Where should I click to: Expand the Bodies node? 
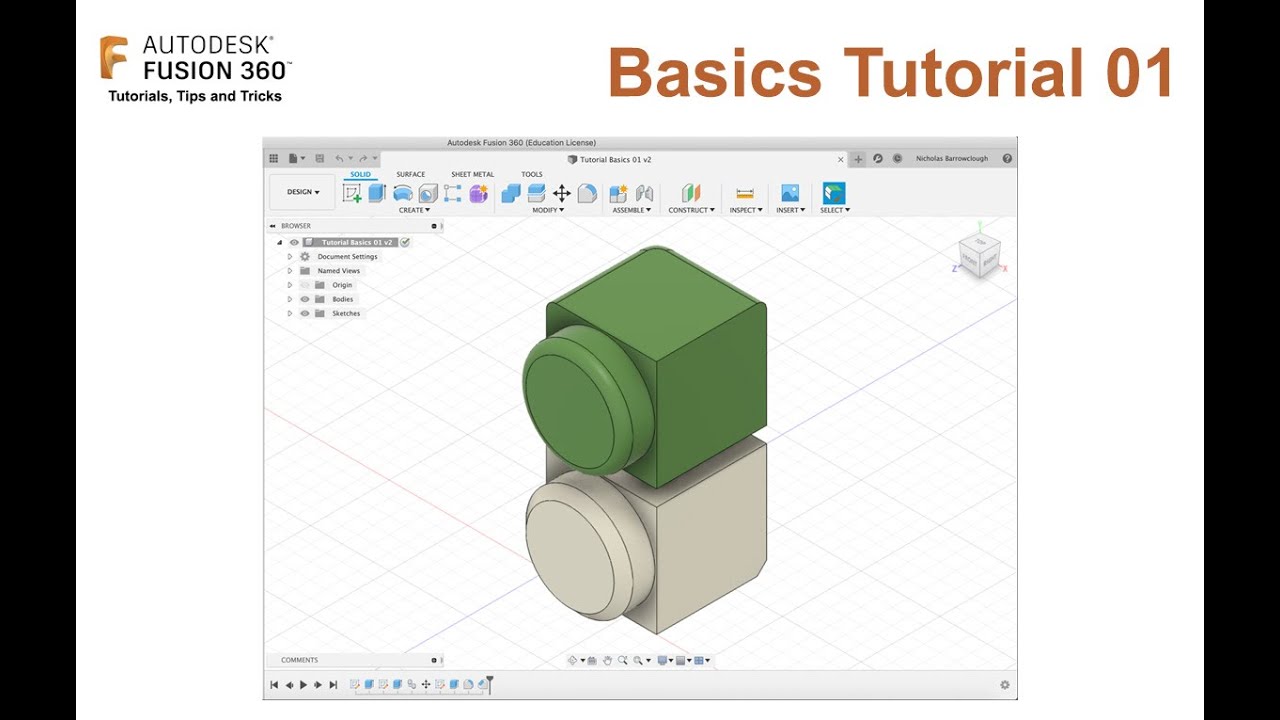(x=290, y=299)
